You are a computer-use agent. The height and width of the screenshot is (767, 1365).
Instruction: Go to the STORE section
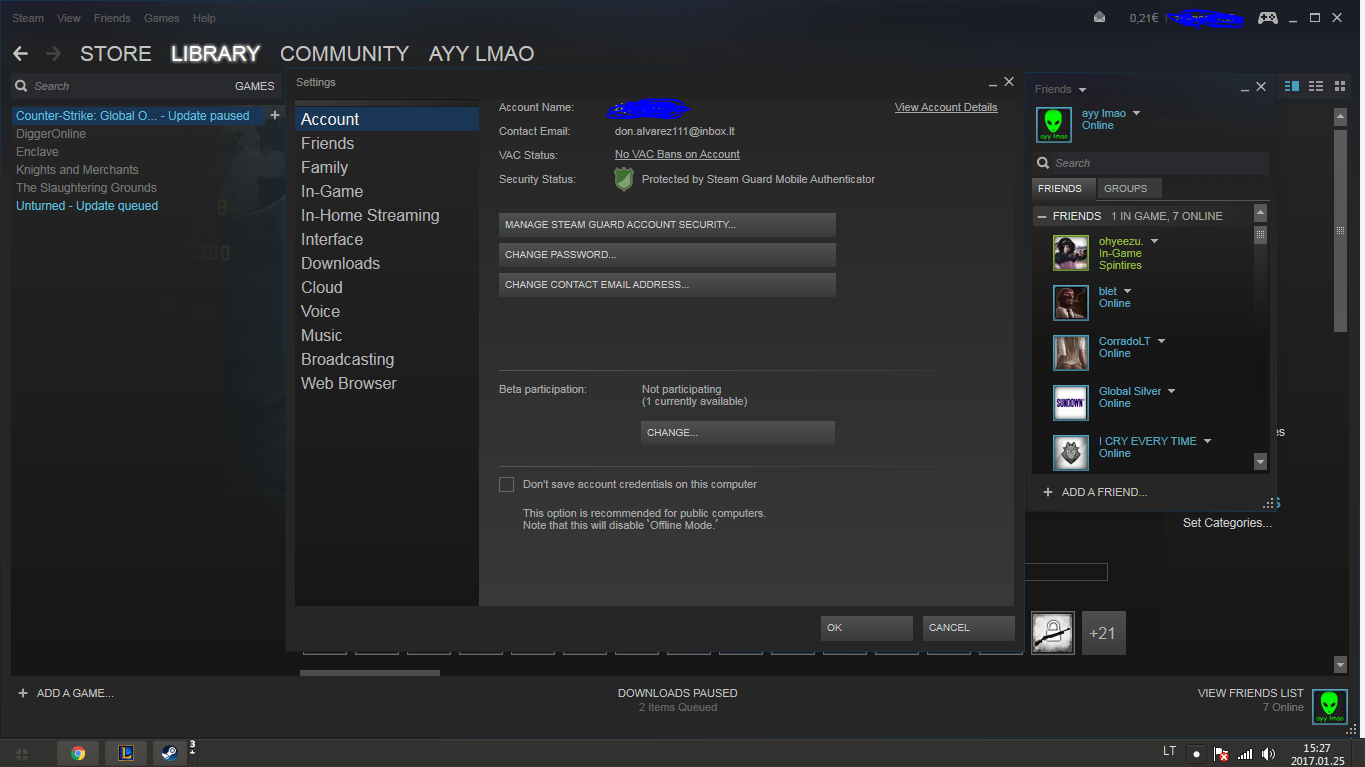[x=116, y=54]
